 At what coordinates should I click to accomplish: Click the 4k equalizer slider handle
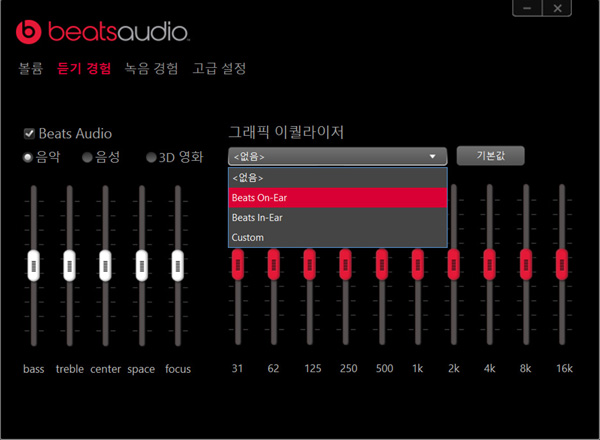[490, 264]
